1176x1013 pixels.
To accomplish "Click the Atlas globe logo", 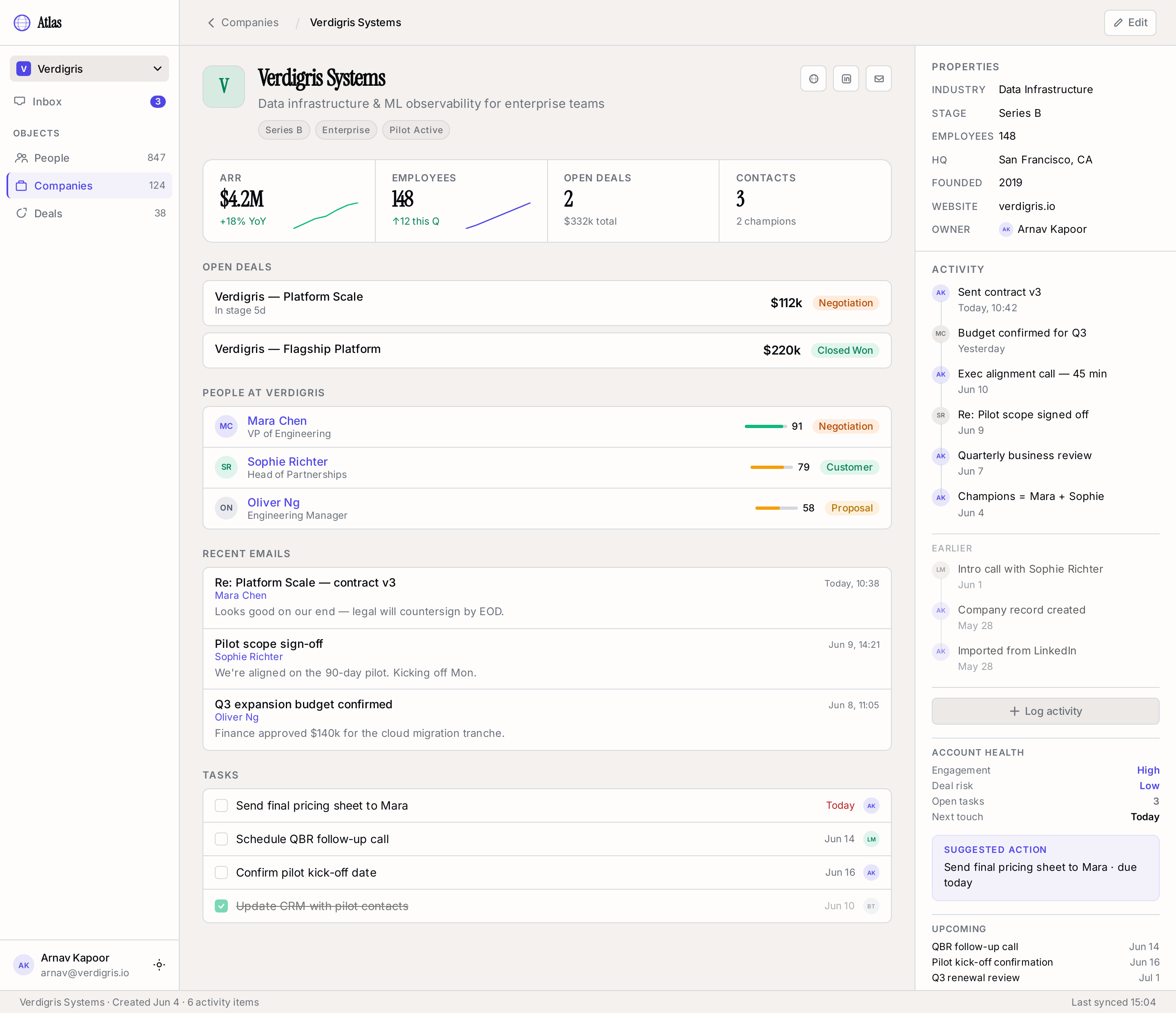I will coord(22,23).
